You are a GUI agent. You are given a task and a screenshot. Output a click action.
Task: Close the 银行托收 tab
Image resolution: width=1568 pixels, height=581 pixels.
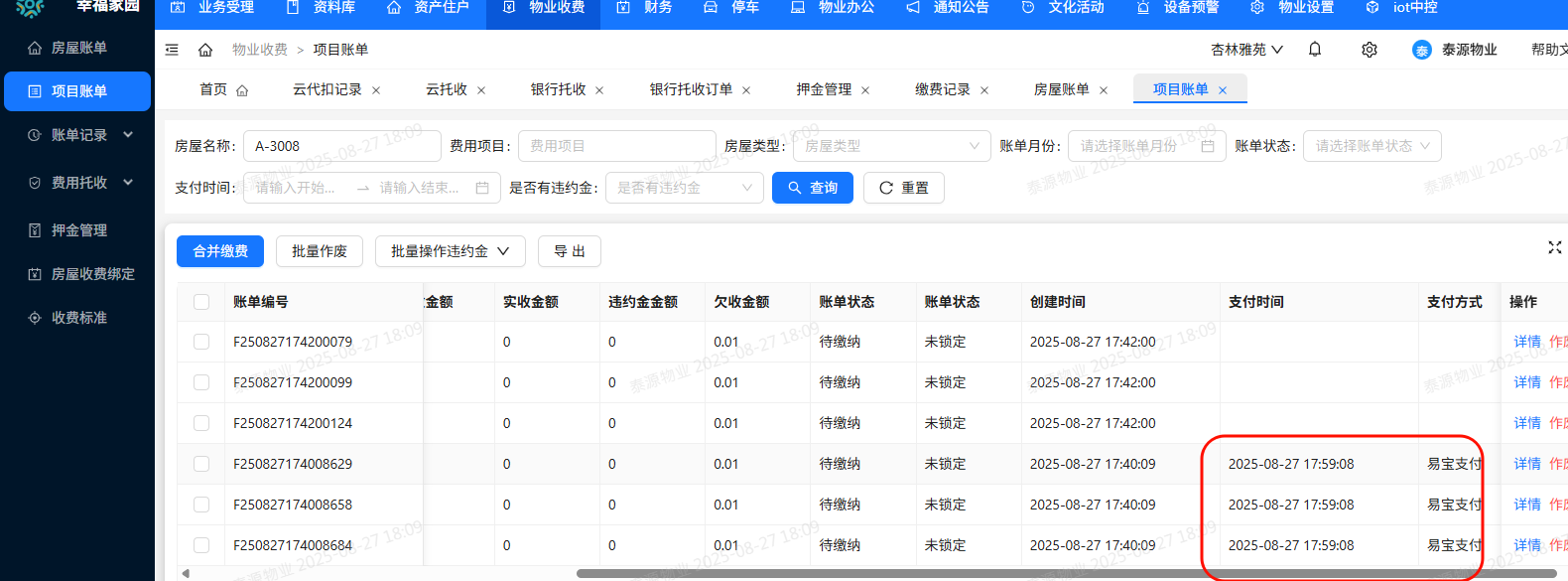599,90
